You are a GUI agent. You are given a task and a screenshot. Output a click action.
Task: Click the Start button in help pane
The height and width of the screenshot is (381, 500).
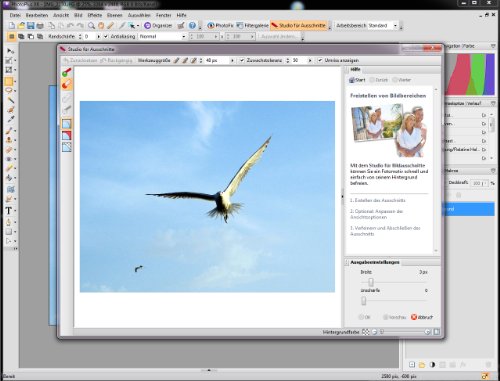(357, 80)
